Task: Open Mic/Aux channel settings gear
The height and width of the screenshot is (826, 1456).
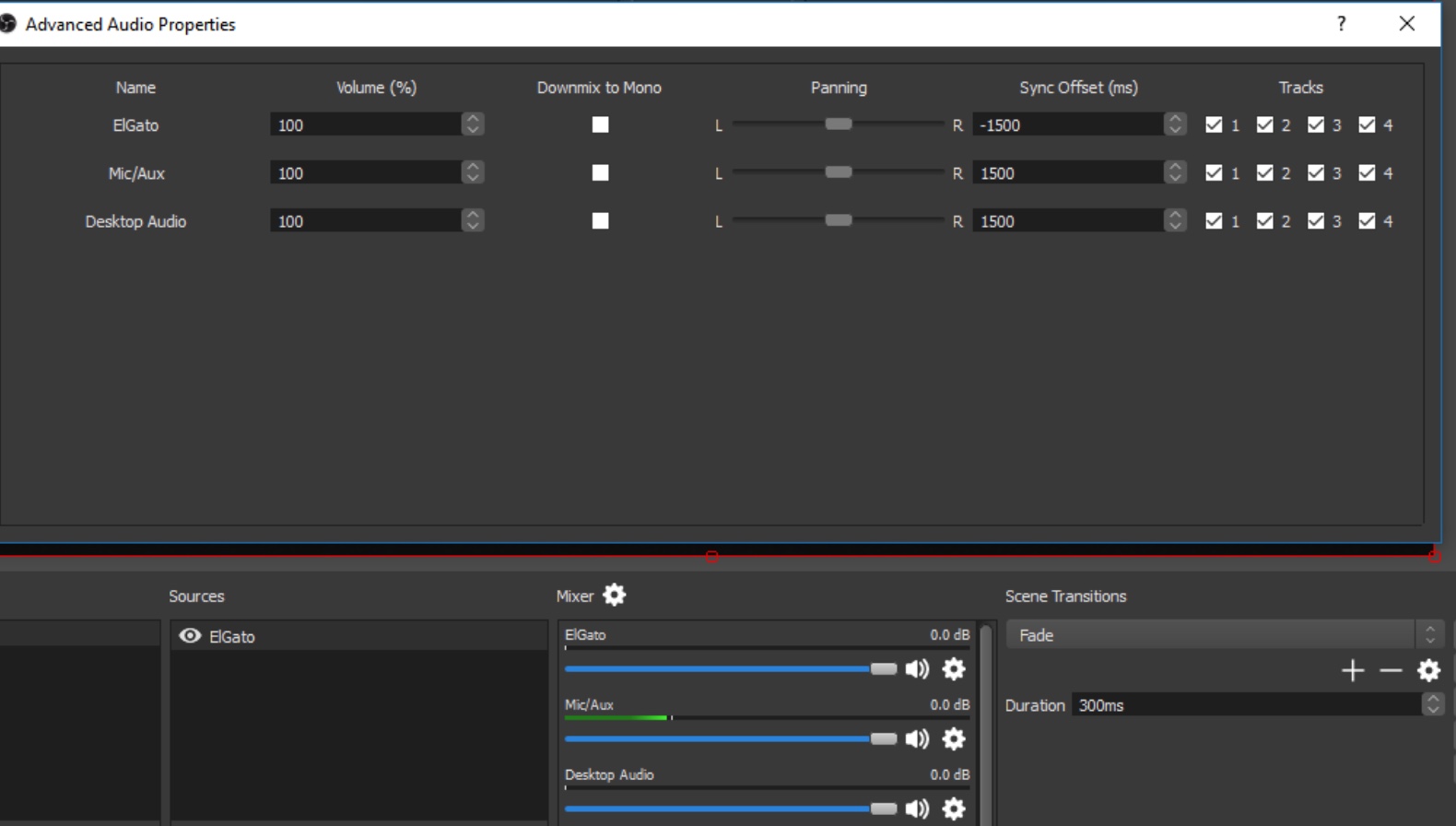Action: click(954, 739)
